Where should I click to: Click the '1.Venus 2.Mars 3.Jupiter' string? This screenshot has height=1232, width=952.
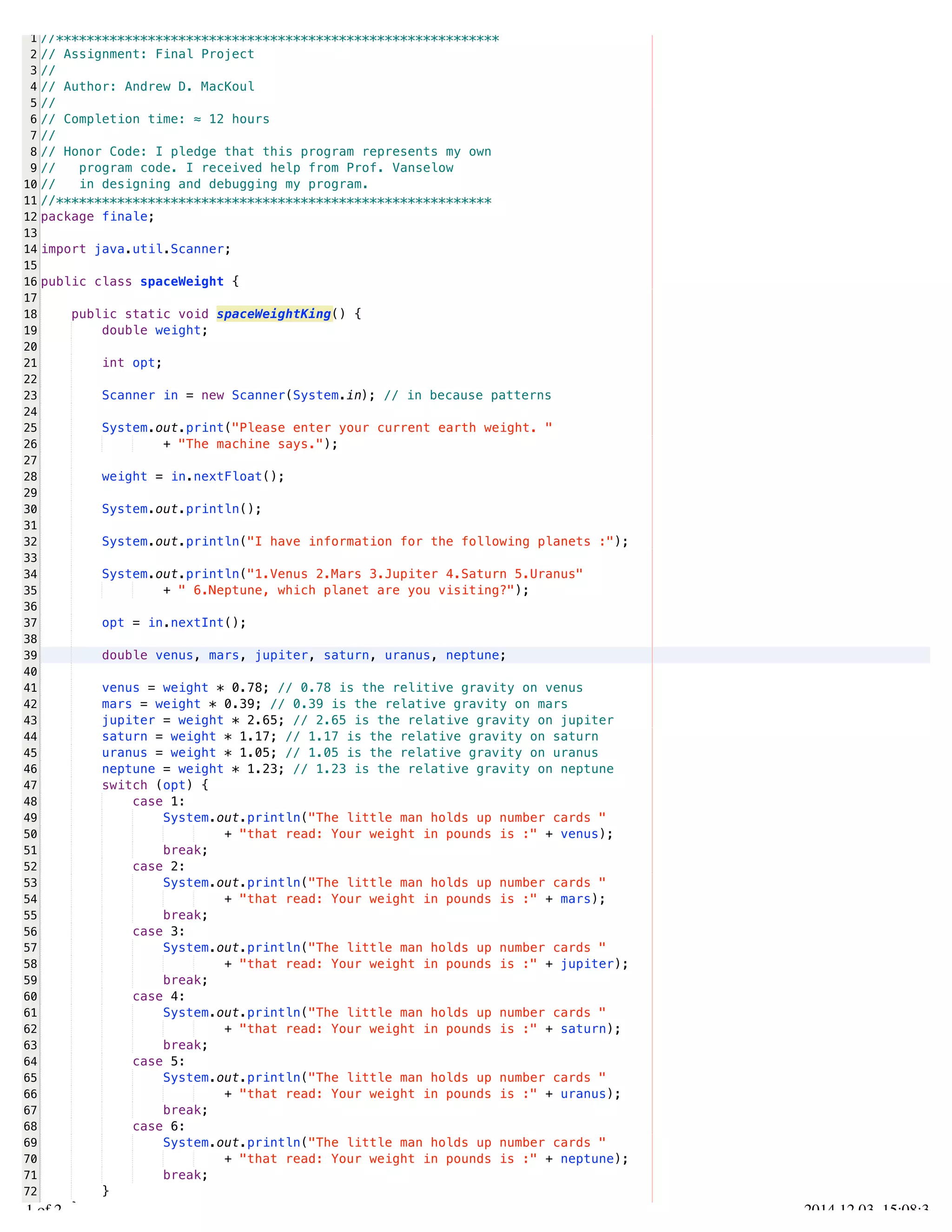coord(415,574)
